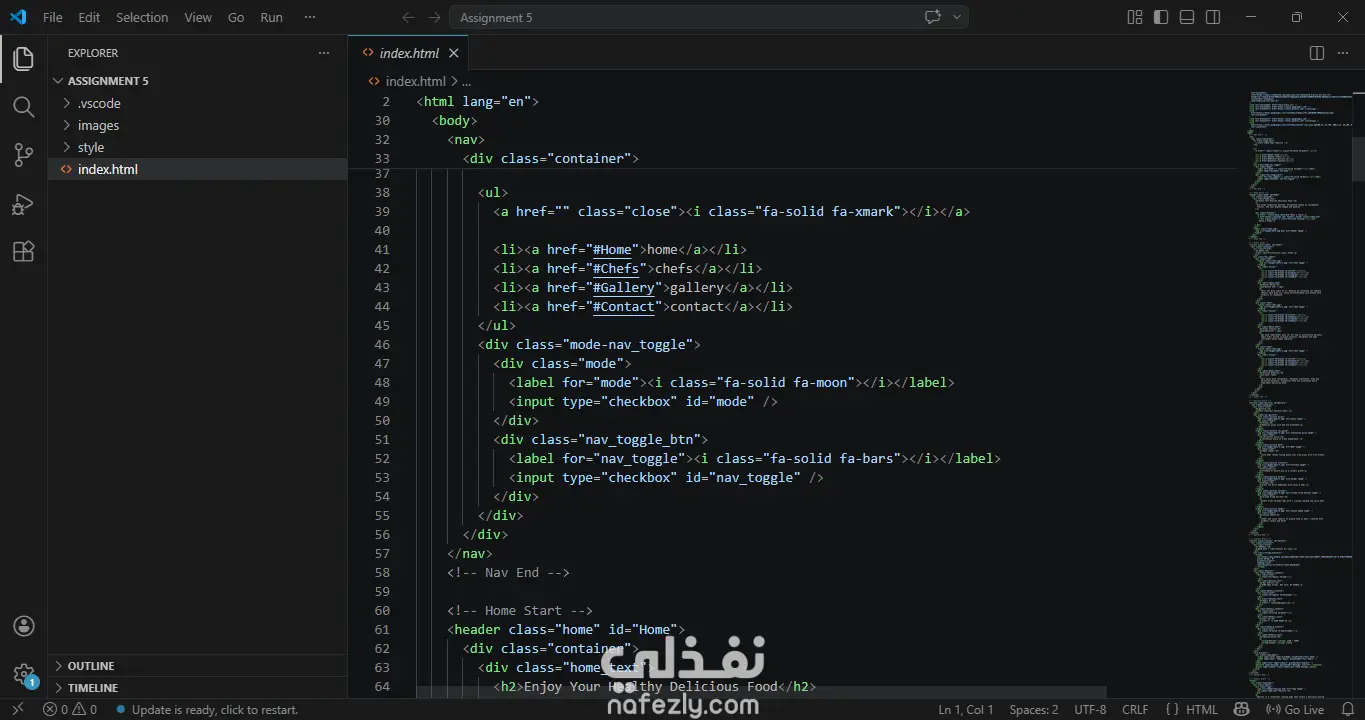The height and width of the screenshot is (720, 1365).
Task: Click the VS Code logo icon
Action: pyautogui.click(x=18, y=17)
